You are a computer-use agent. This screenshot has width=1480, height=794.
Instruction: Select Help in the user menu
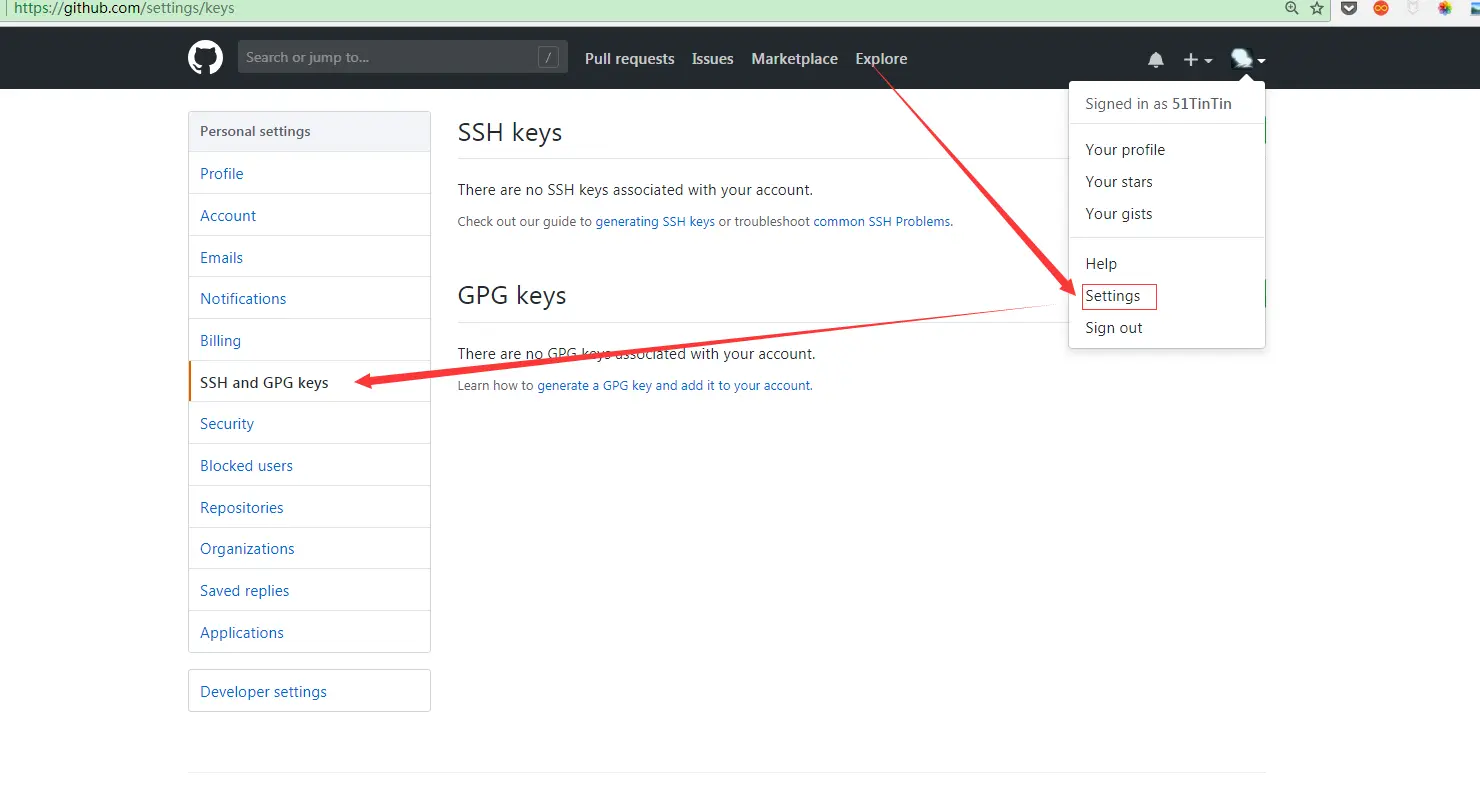(x=1167, y=264)
